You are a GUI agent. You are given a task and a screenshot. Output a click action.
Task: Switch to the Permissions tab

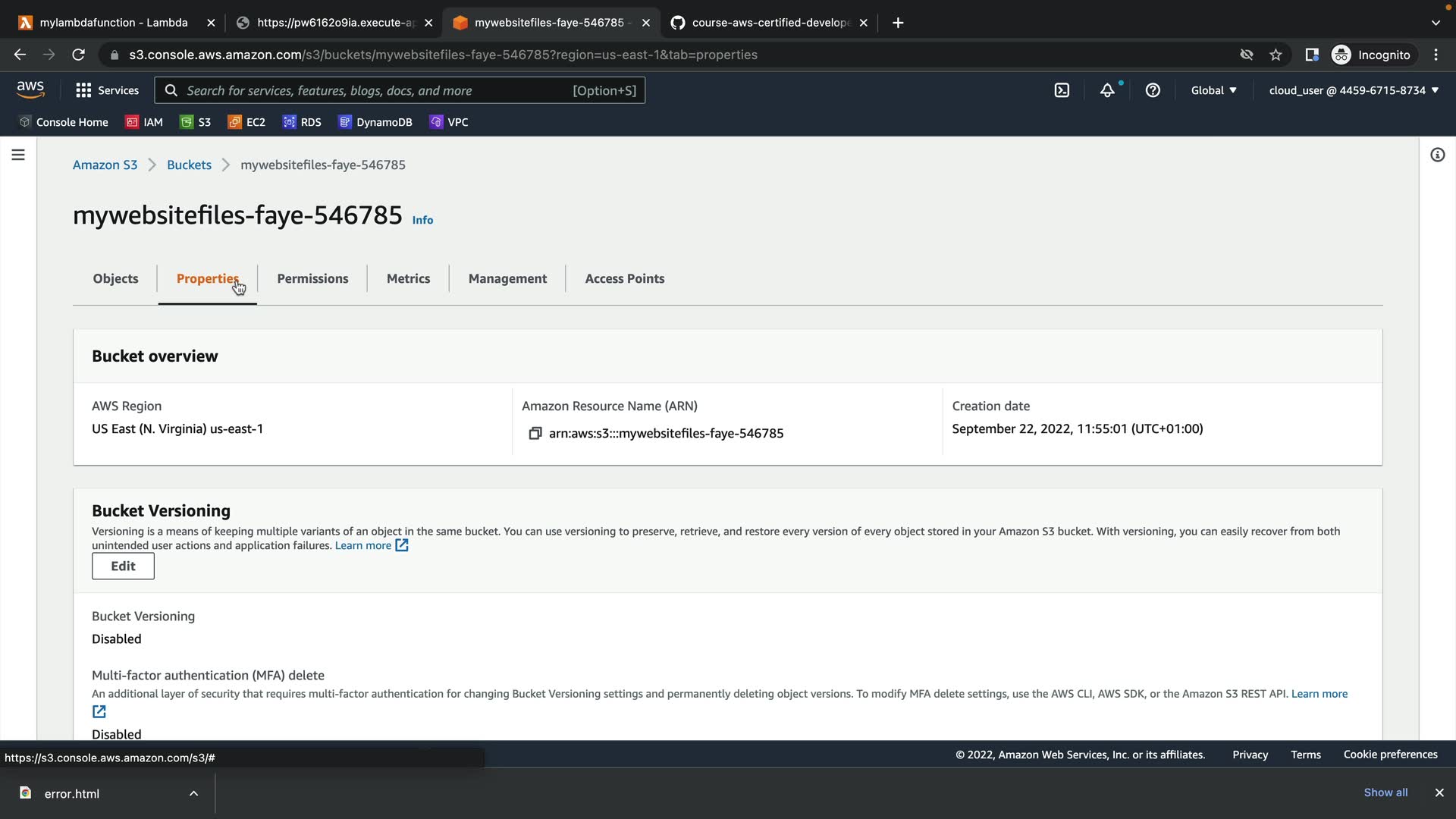(x=312, y=278)
